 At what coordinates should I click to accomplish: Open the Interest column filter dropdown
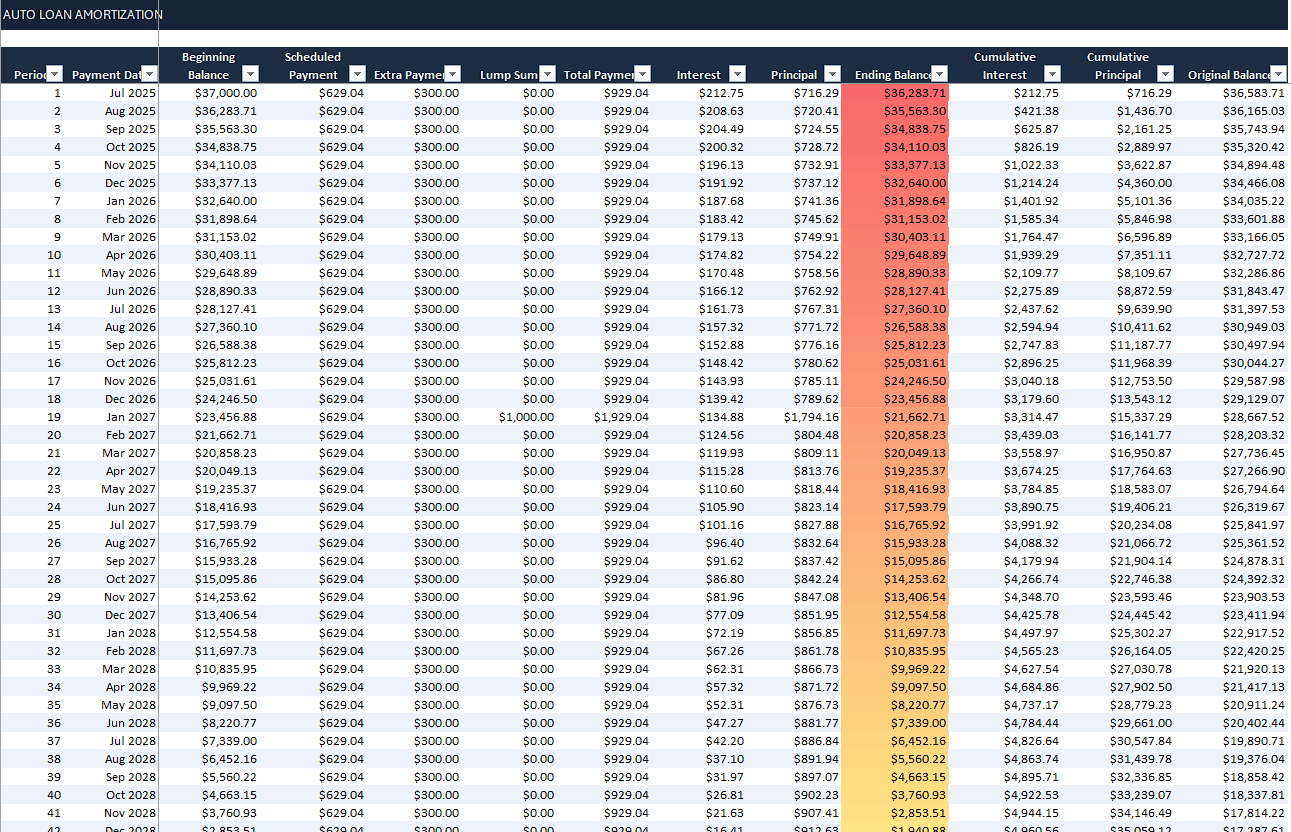737,74
